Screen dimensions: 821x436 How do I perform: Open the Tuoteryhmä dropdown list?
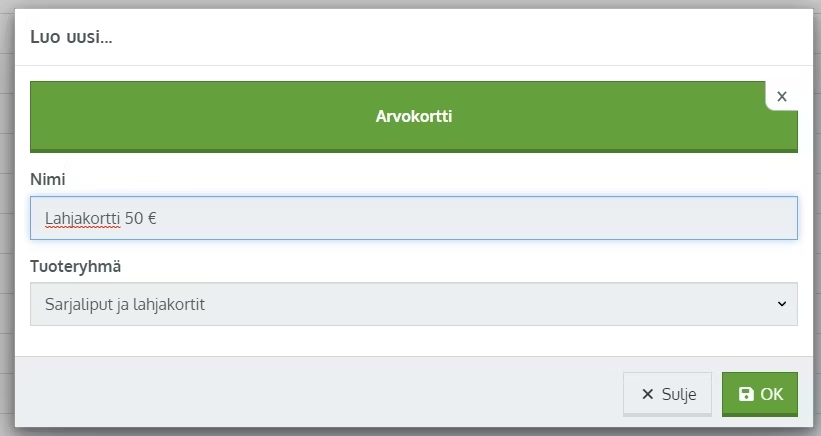[414, 304]
